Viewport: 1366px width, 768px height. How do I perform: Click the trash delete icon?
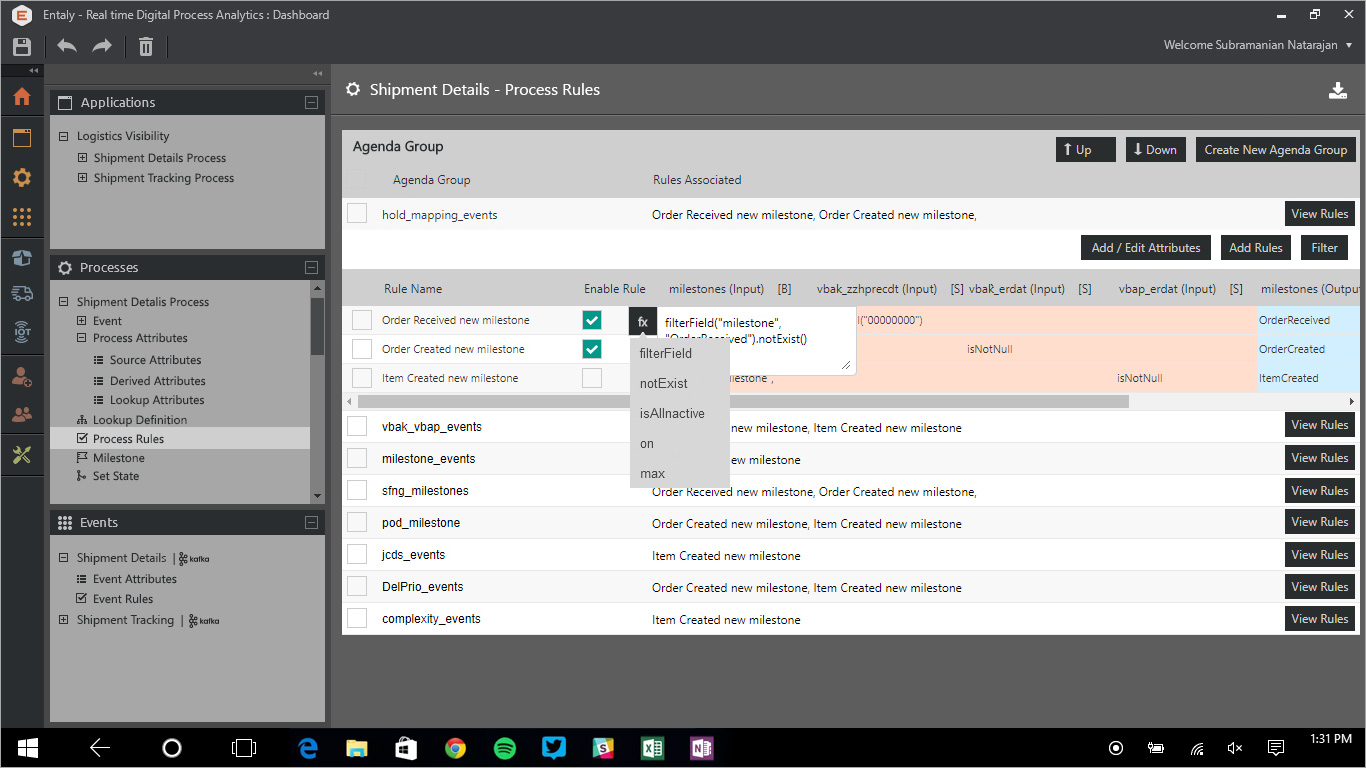[146, 47]
